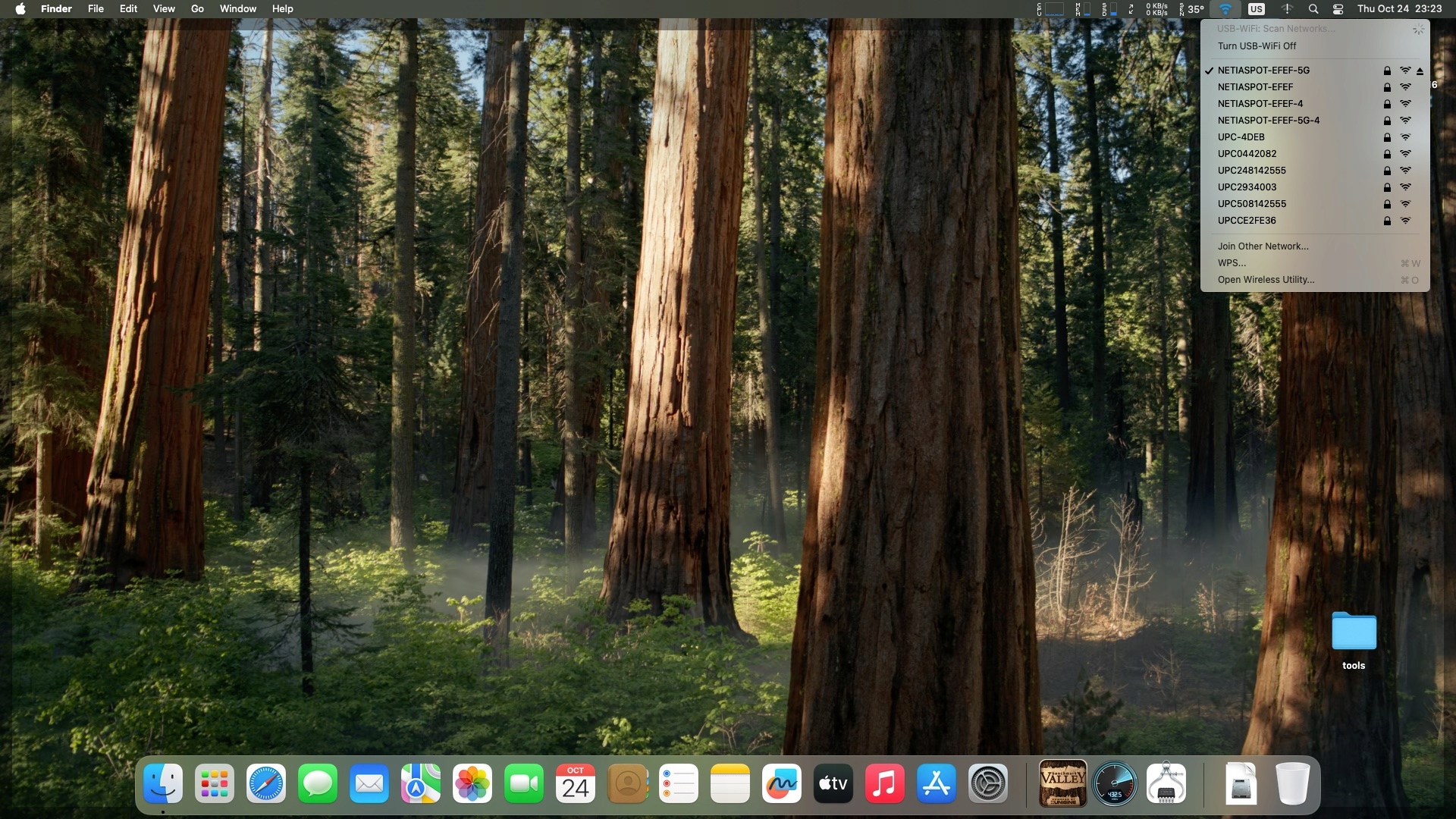Open Stardew Valley game icon

[1062, 784]
